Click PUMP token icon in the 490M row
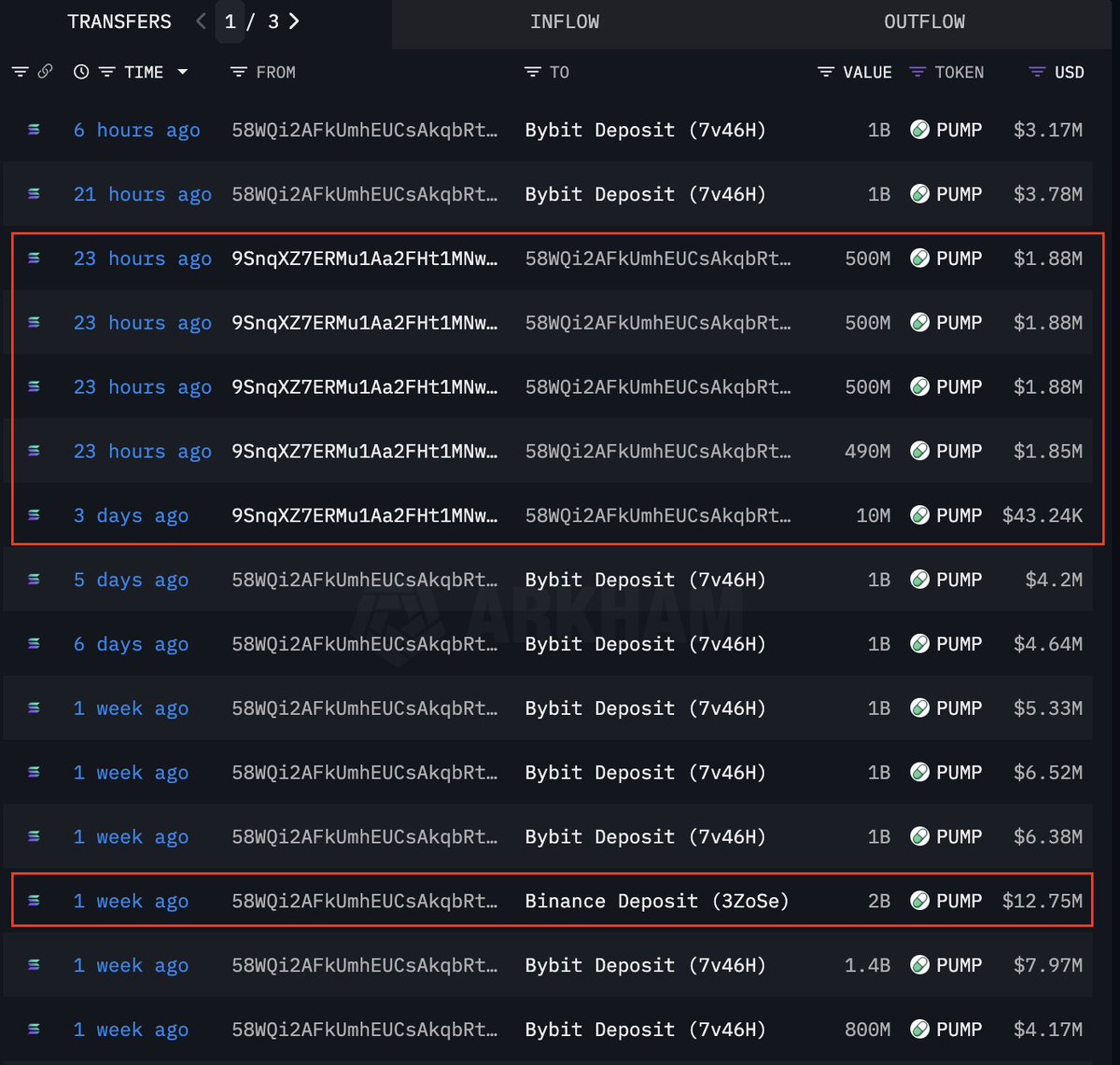The height and width of the screenshot is (1065, 1120). point(919,451)
